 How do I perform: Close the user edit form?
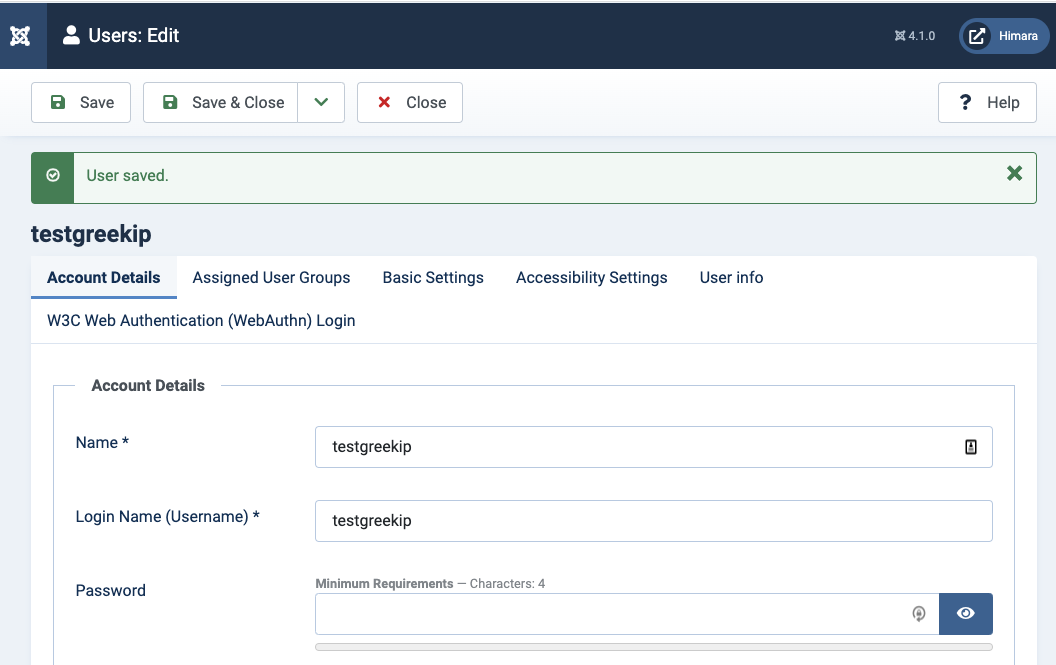click(x=410, y=102)
